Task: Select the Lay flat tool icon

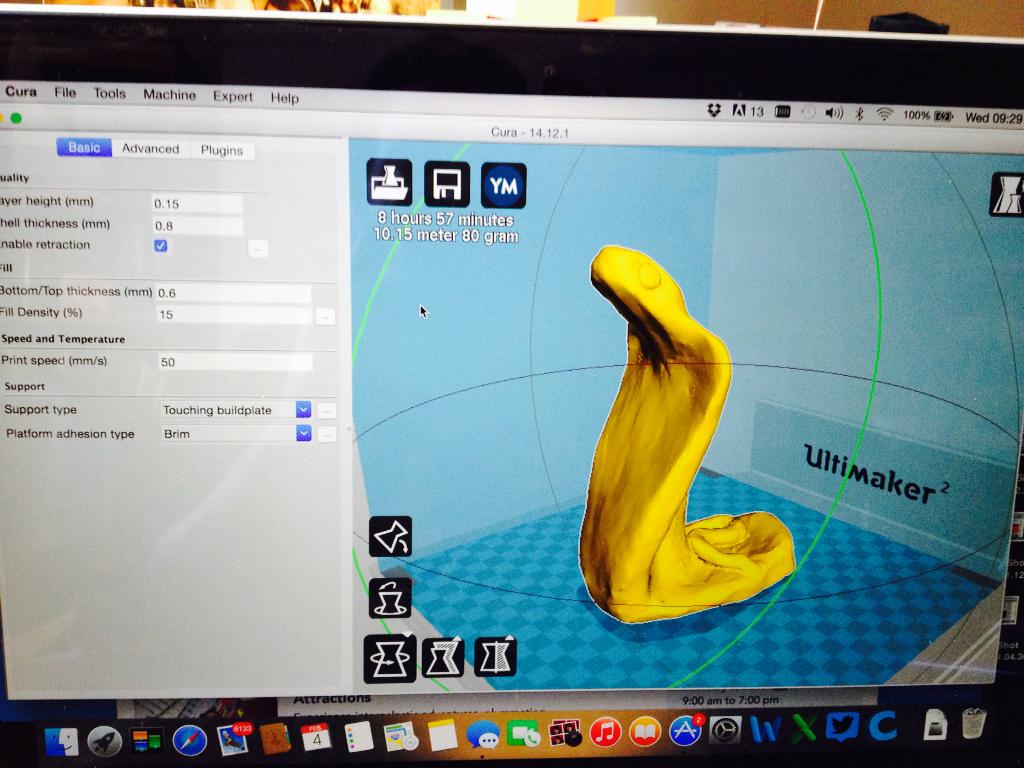Action: [391, 537]
